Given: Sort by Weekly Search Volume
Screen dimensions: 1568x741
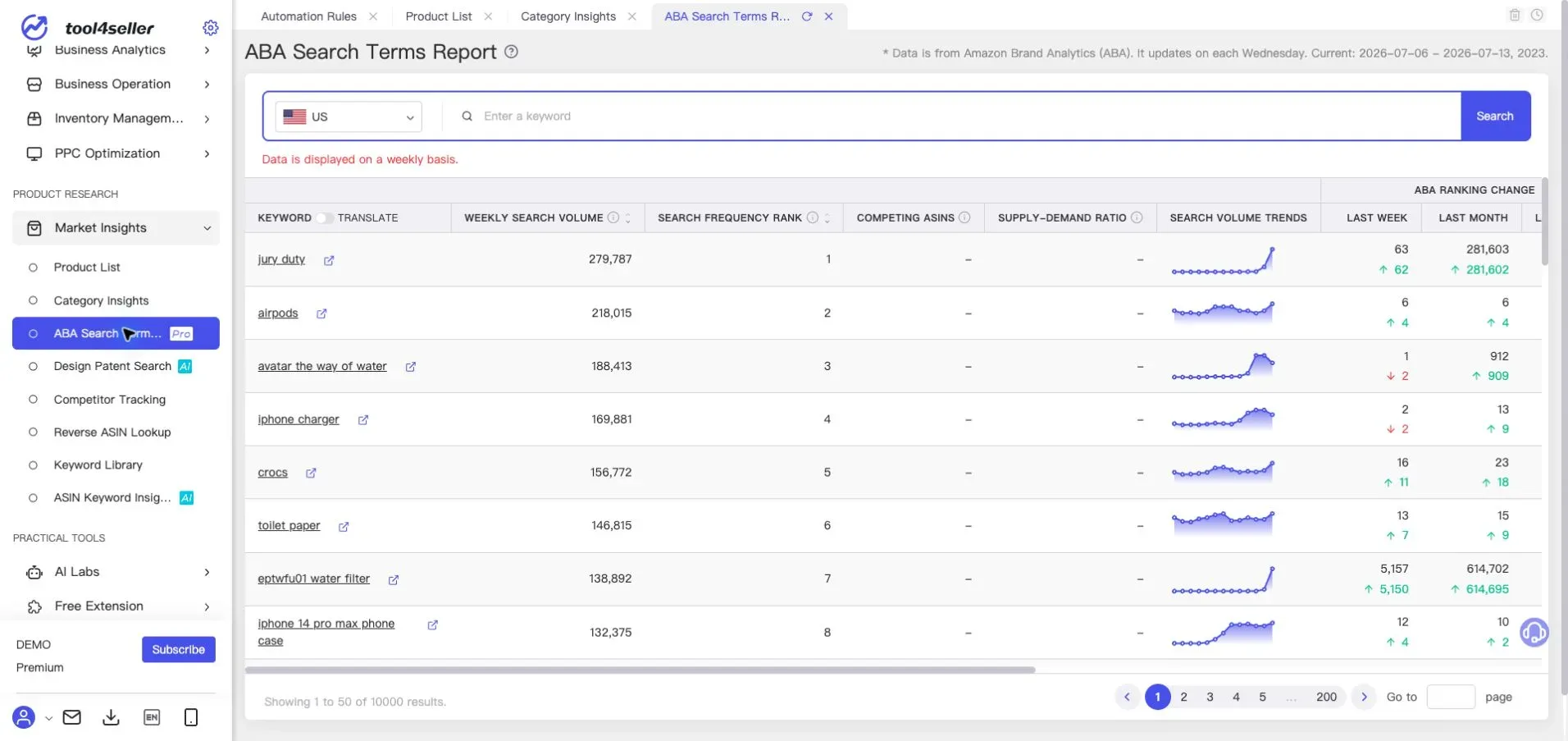Looking at the screenshot, I should tap(628, 217).
